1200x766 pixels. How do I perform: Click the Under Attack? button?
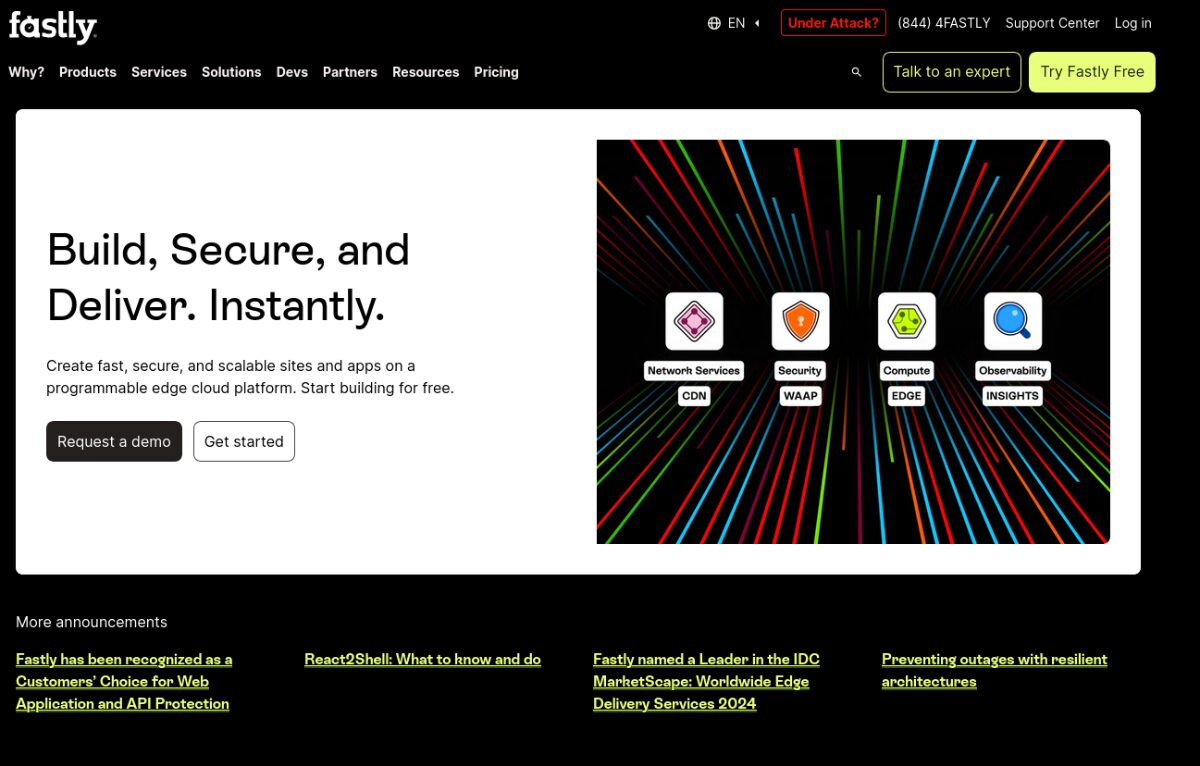pos(833,23)
